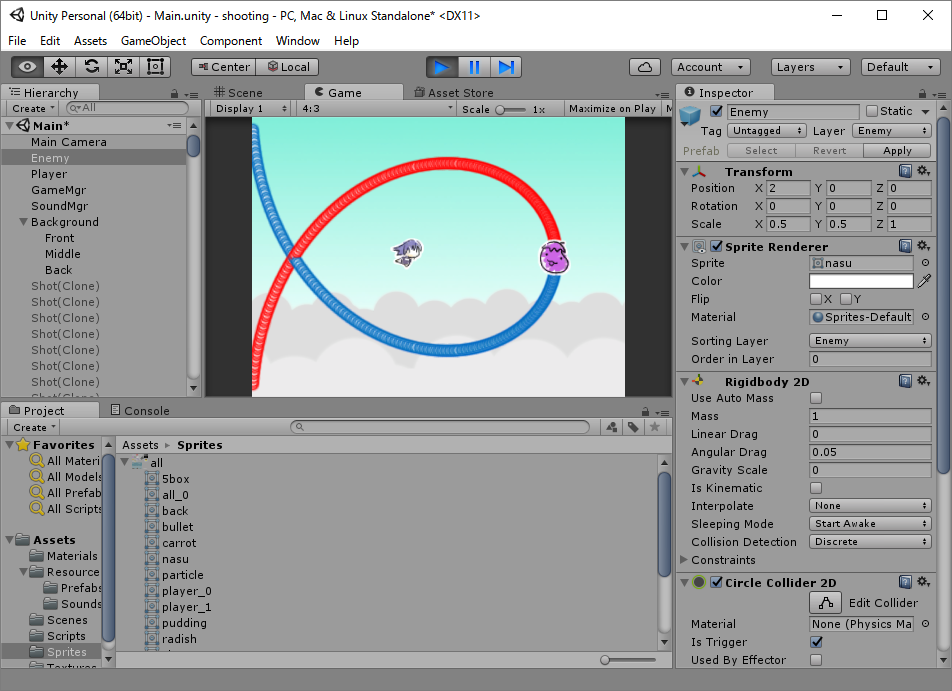Toggle Maximize on Play button
This screenshot has height=691, width=952.
point(612,109)
